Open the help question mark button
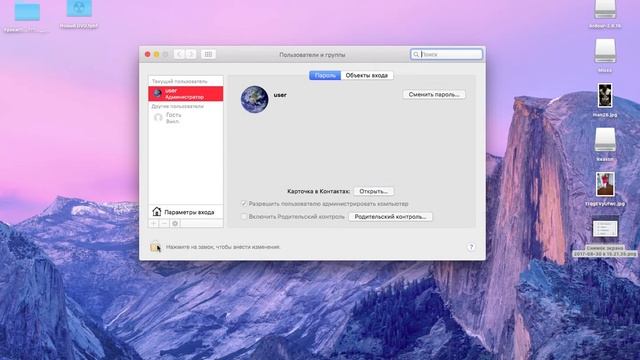Viewport: 640px width, 360px height. [x=471, y=247]
